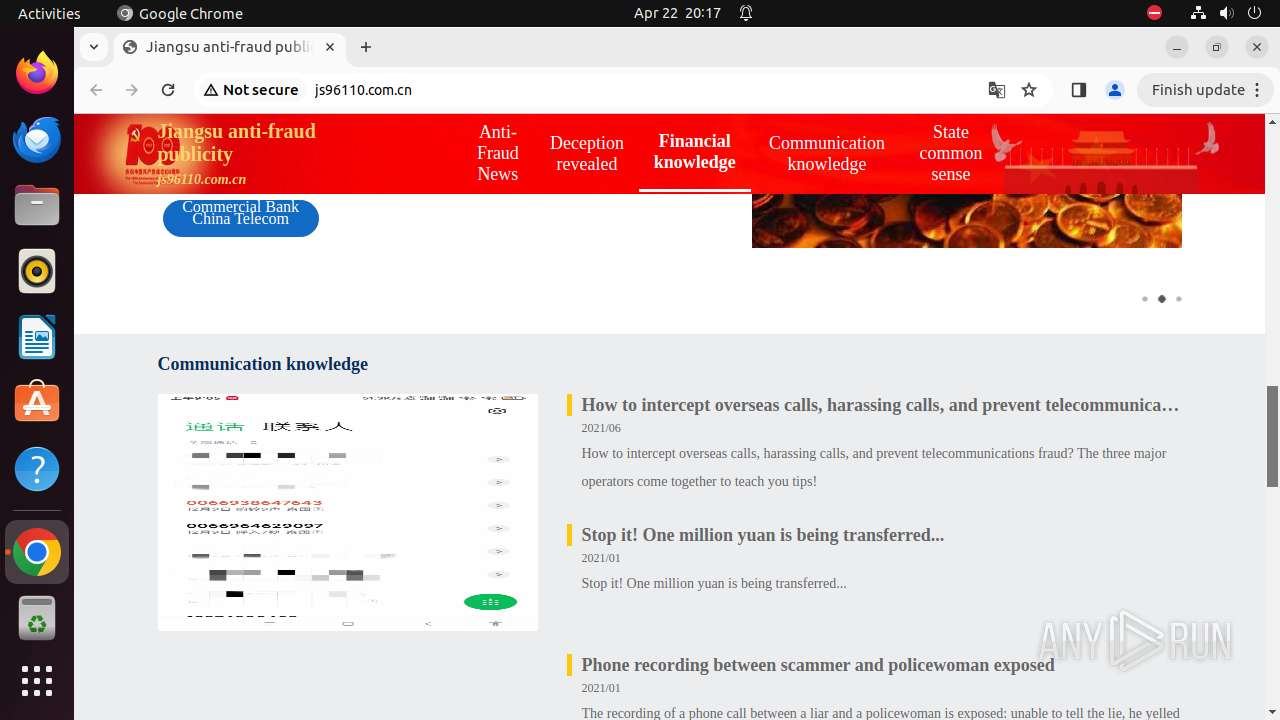Bookmark this page with star icon
1280x720 pixels.
click(1029, 90)
